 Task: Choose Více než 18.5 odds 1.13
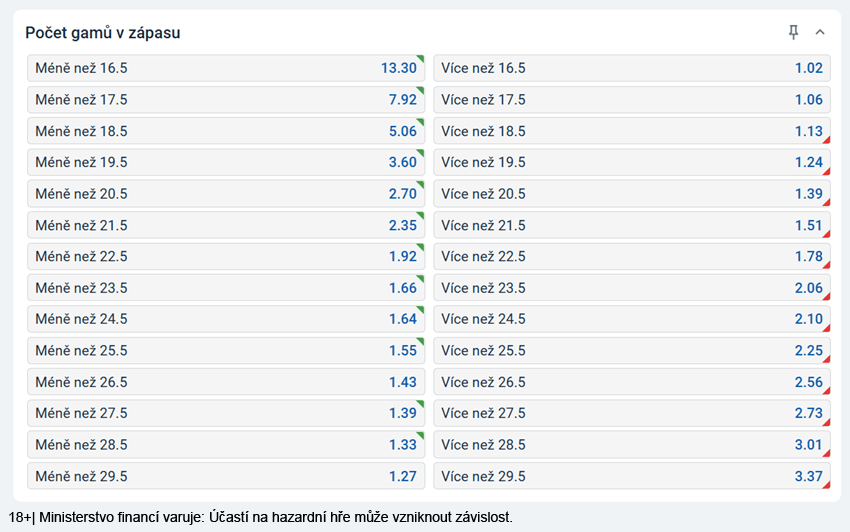coord(631,131)
